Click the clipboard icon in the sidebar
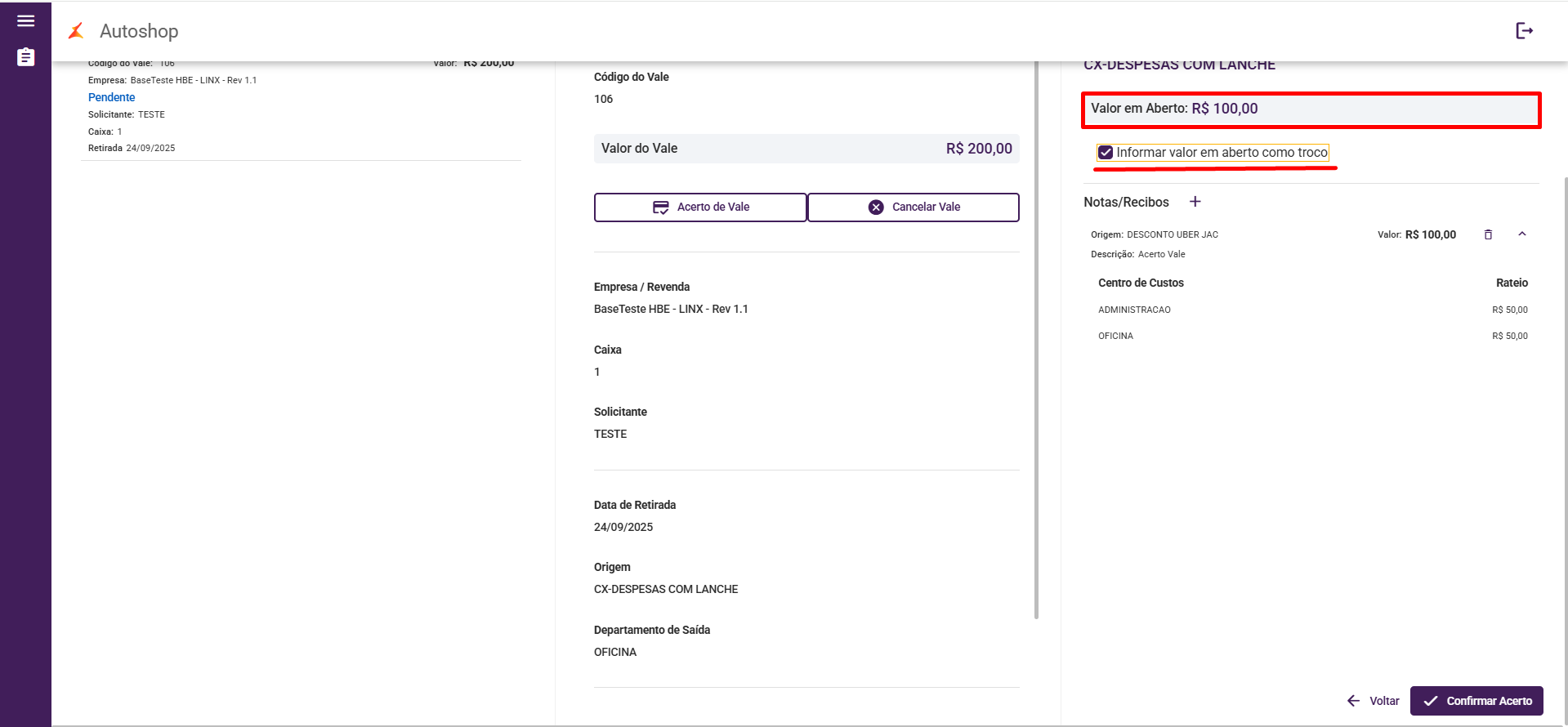 click(x=25, y=57)
